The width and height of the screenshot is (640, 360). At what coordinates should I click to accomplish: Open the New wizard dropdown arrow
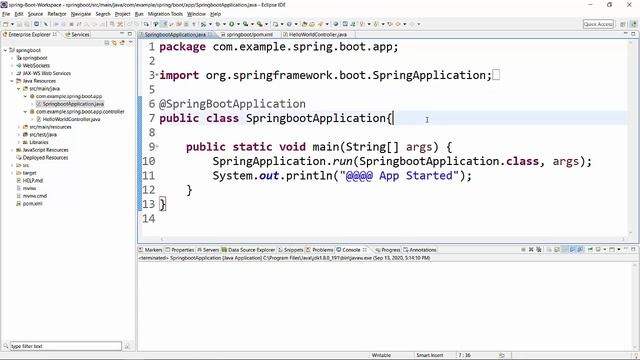pyautogui.click(x=13, y=24)
